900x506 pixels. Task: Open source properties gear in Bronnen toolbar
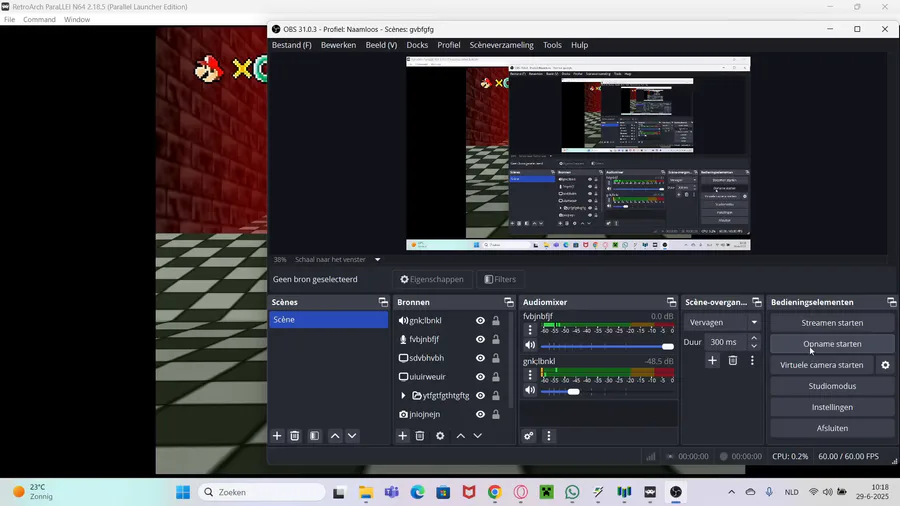(440, 436)
